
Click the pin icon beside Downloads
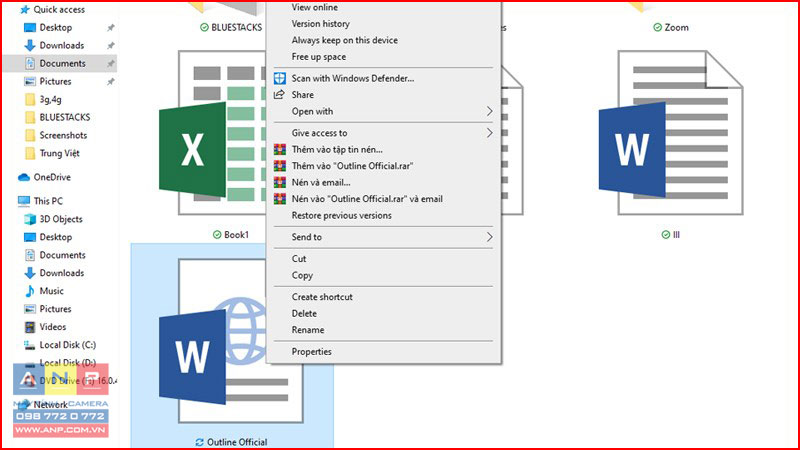click(x=111, y=45)
